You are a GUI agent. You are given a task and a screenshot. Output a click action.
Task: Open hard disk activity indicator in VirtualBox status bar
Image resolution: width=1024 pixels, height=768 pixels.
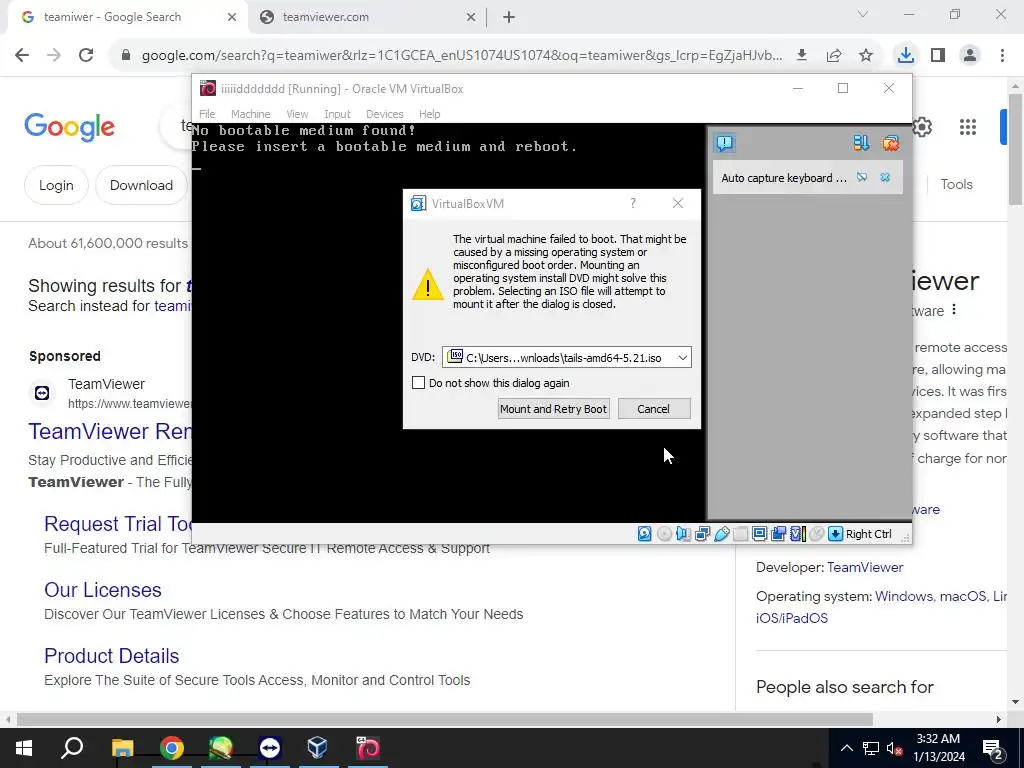tap(645, 534)
